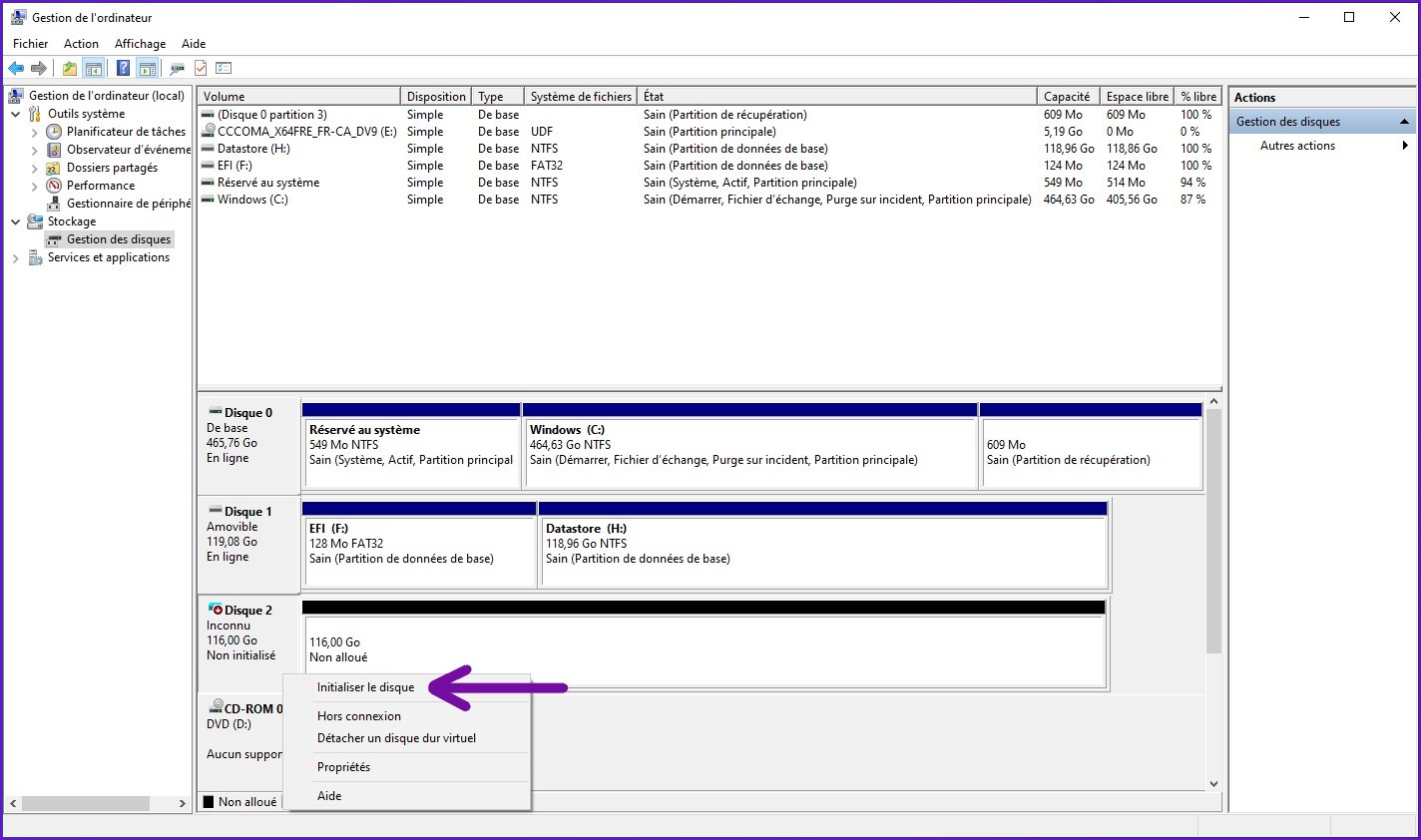Click the blue question mark Help icon
The image size is (1421, 840).
[x=123, y=68]
